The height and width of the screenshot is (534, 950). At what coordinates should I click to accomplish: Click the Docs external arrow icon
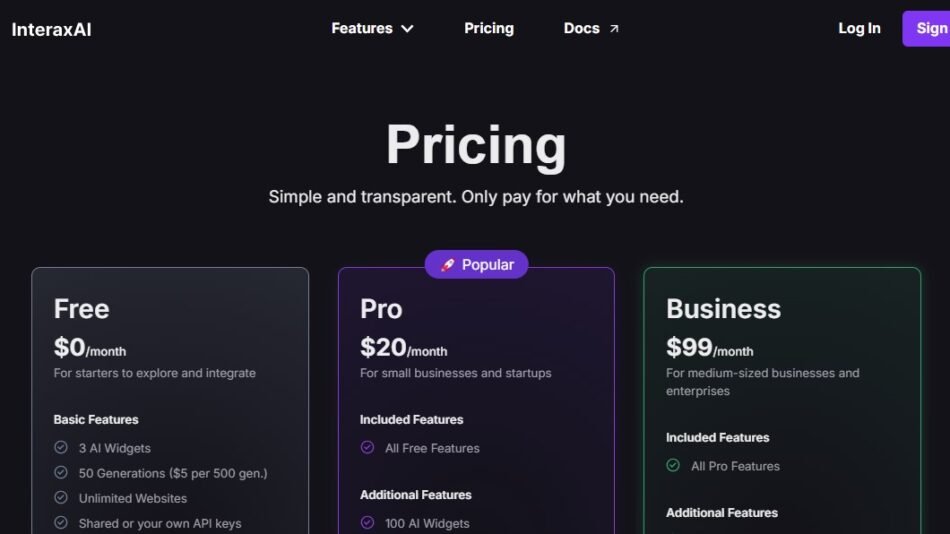click(614, 29)
